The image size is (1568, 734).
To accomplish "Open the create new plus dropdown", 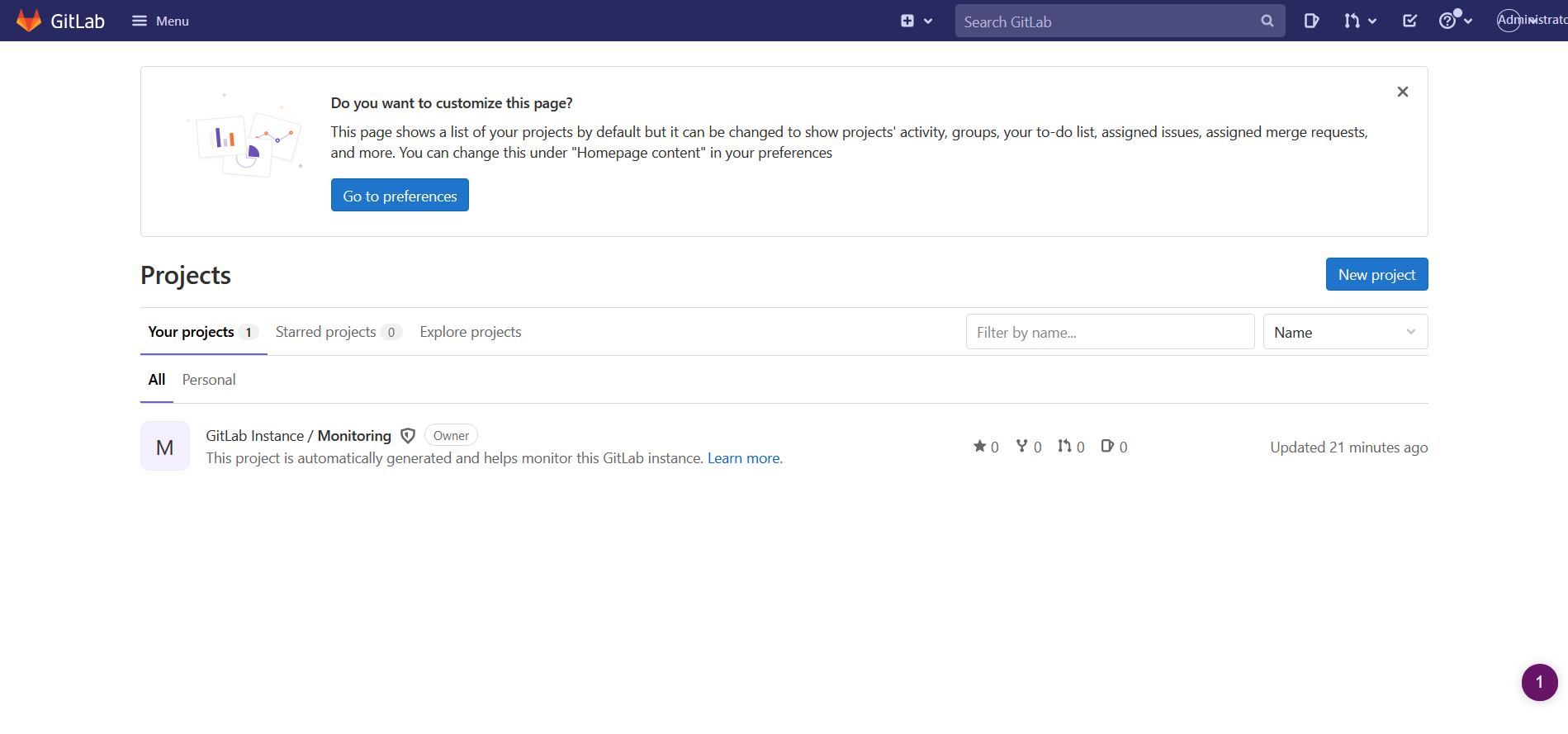I will (917, 21).
